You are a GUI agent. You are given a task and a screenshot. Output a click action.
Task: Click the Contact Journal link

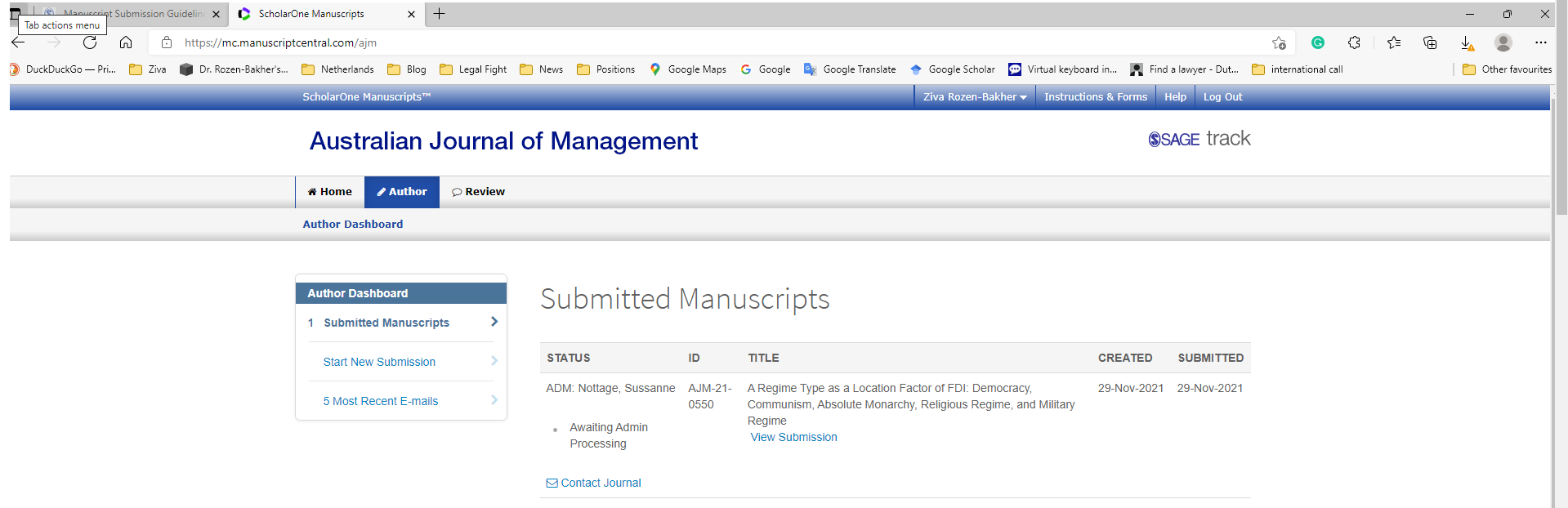pyautogui.click(x=593, y=483)
